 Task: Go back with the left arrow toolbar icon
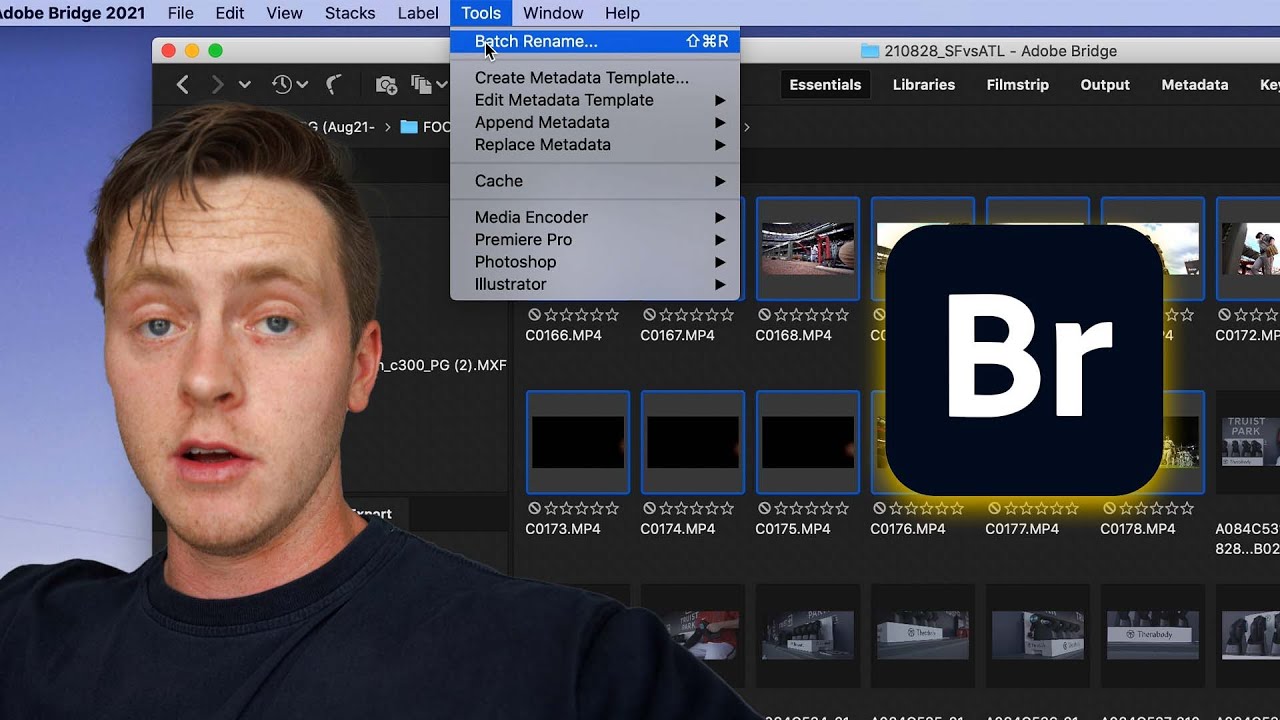coord(182,85)
